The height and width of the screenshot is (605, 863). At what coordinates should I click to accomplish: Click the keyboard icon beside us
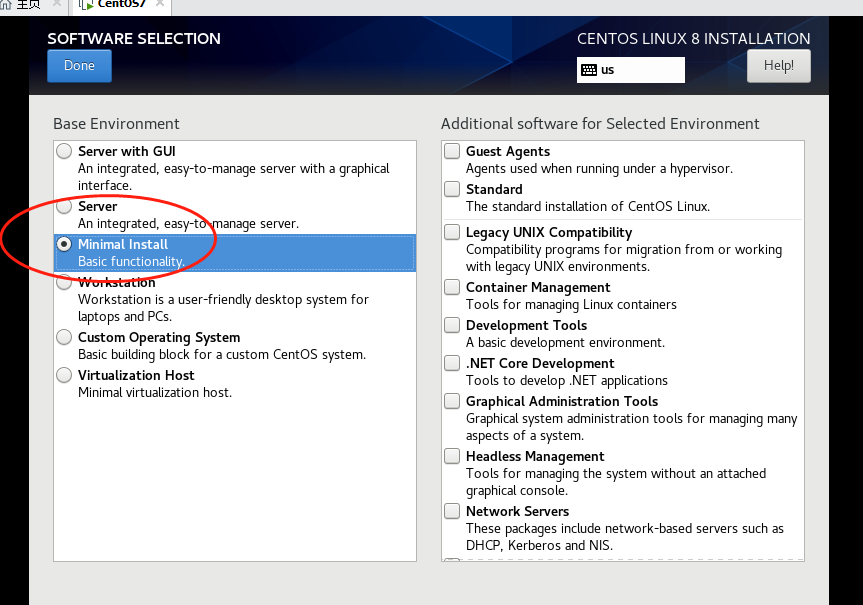[589, 70]
